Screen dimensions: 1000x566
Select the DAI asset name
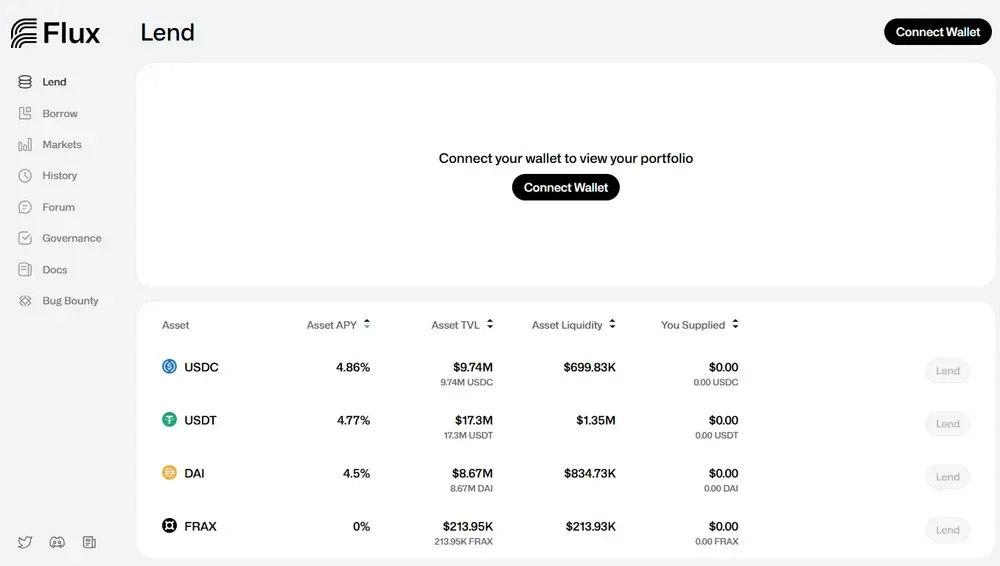click(194, 473)
